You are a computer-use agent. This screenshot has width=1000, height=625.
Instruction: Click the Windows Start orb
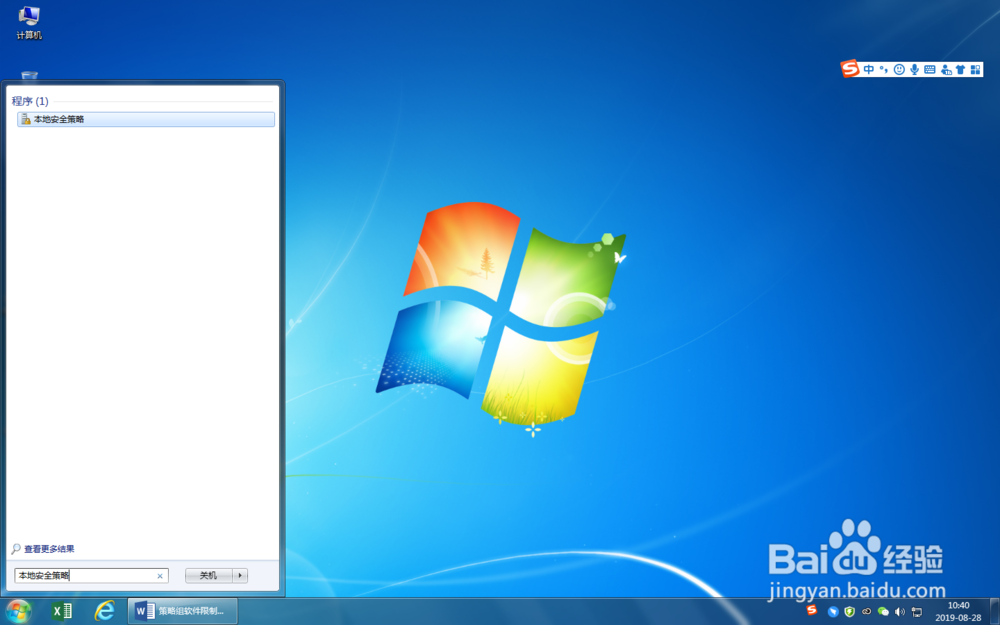[17, 611]
